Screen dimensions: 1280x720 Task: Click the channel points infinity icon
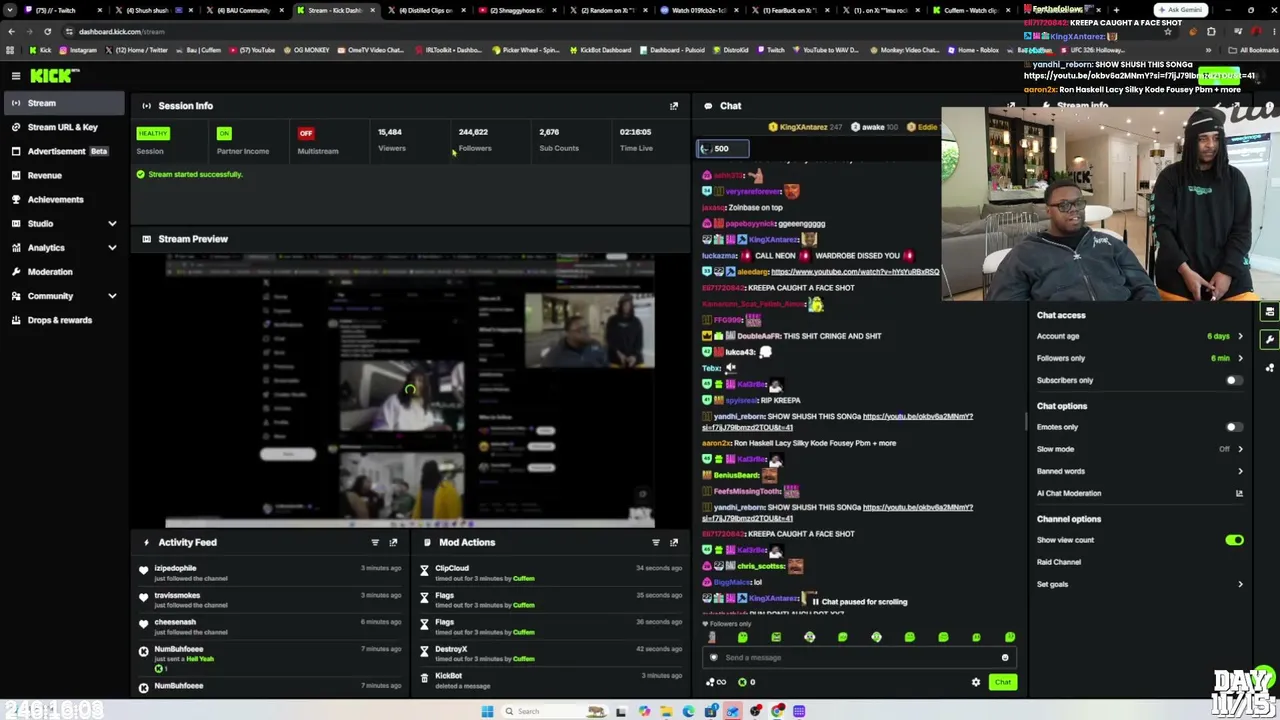tap(716, 682)
